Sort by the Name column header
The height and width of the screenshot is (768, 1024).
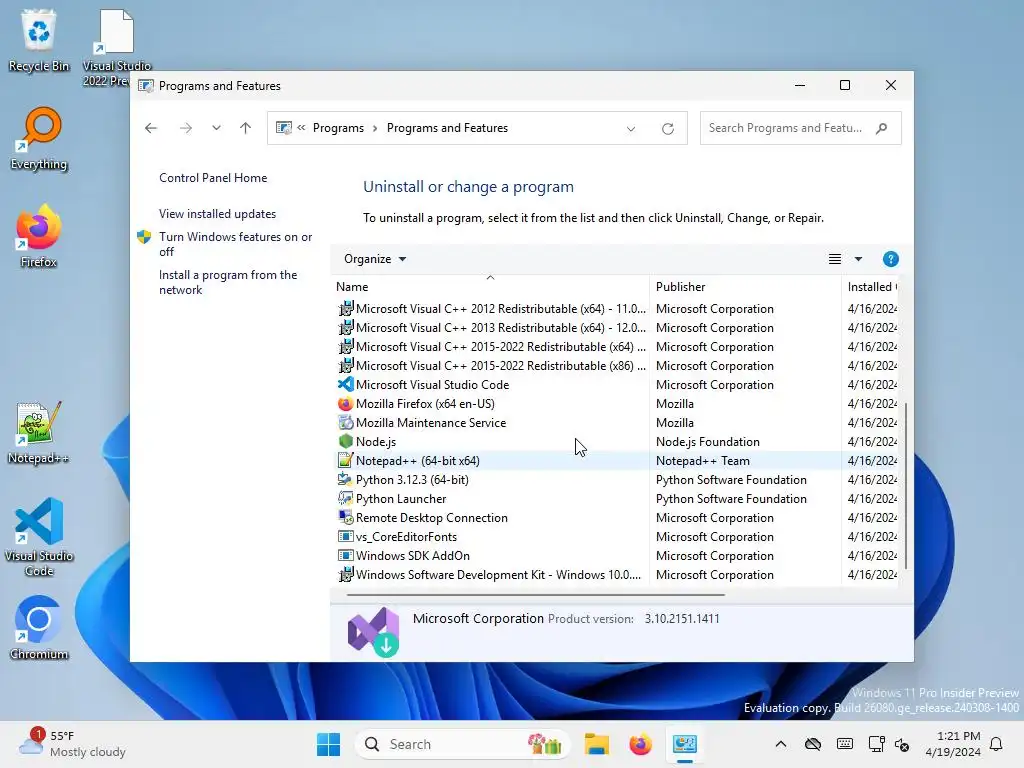pyautogui.click(x=490, y=287)
